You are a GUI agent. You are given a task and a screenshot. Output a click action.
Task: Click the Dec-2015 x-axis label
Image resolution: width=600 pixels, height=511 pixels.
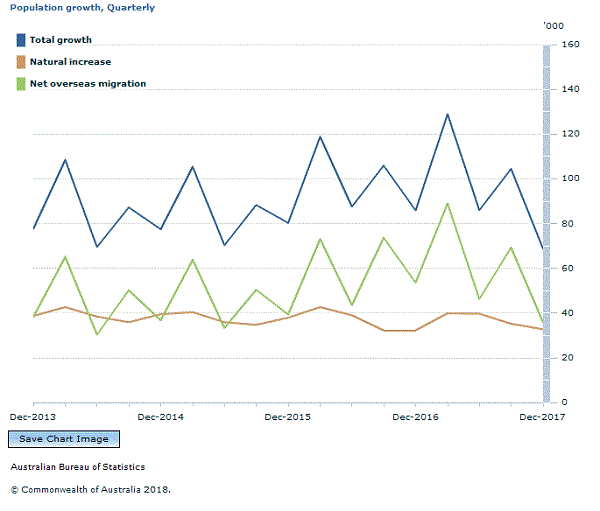click(288, 416)
